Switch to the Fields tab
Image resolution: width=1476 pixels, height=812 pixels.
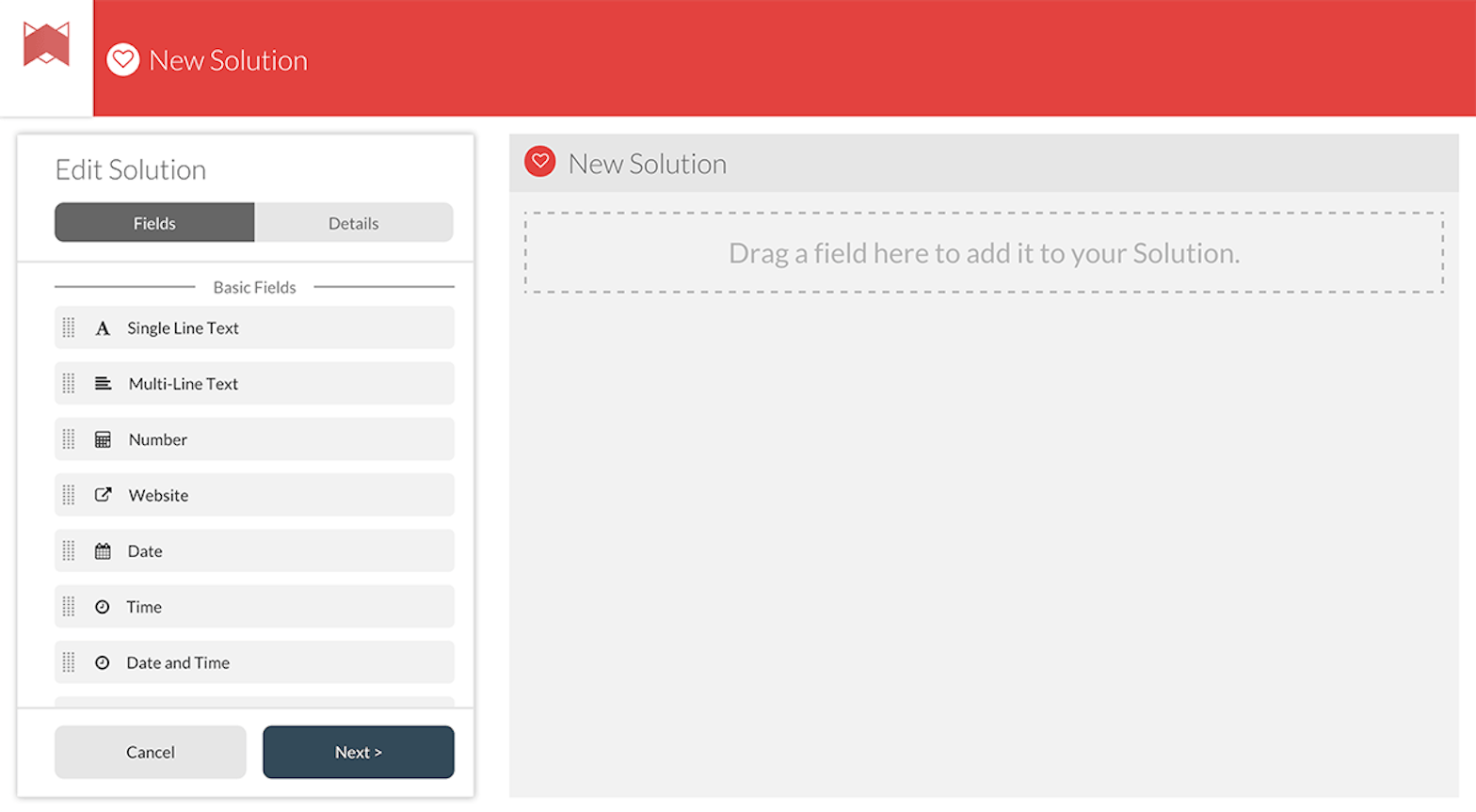tap(154, 223)
